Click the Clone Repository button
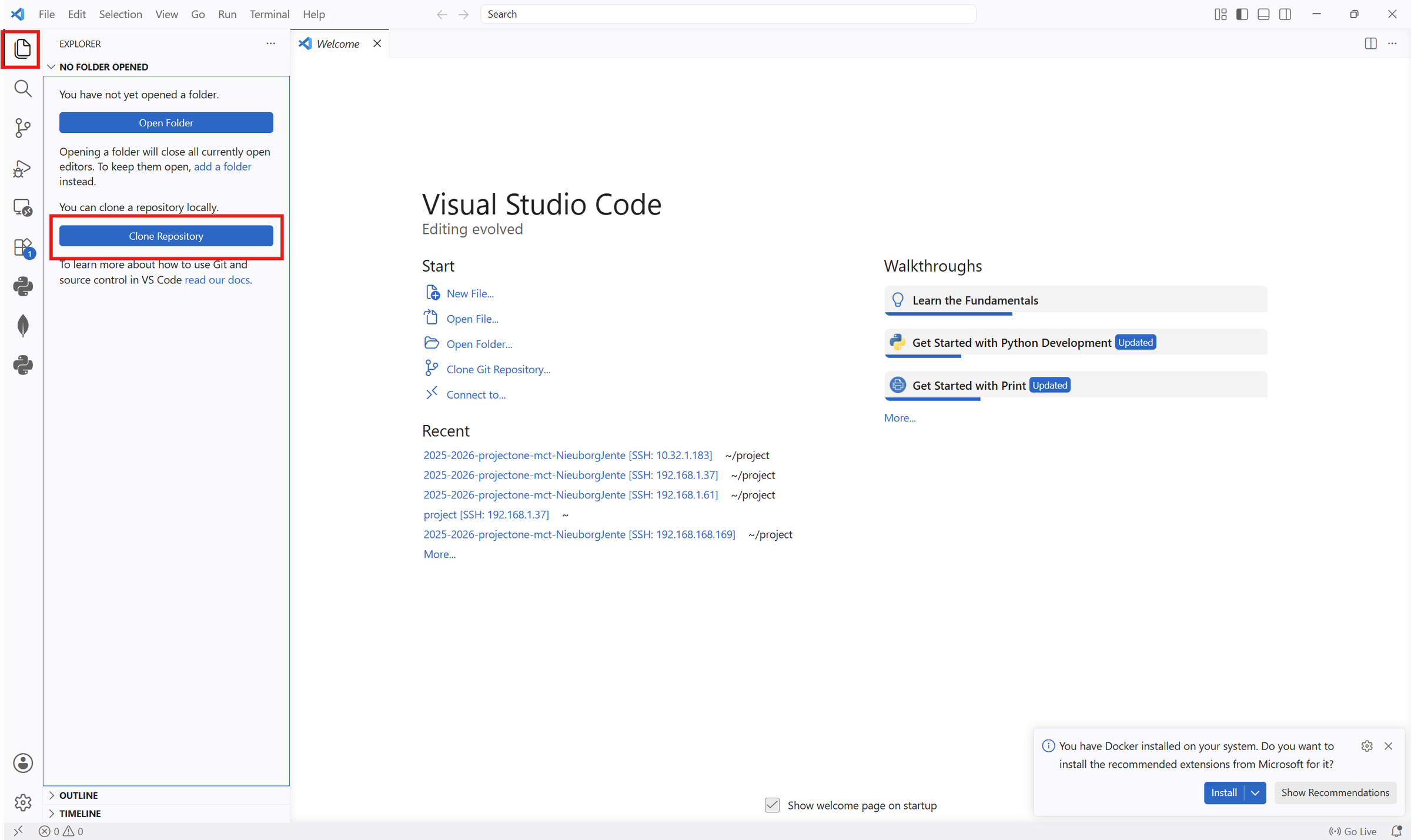This screenshot has width=1411, height=840. click(x=166, y=236)
